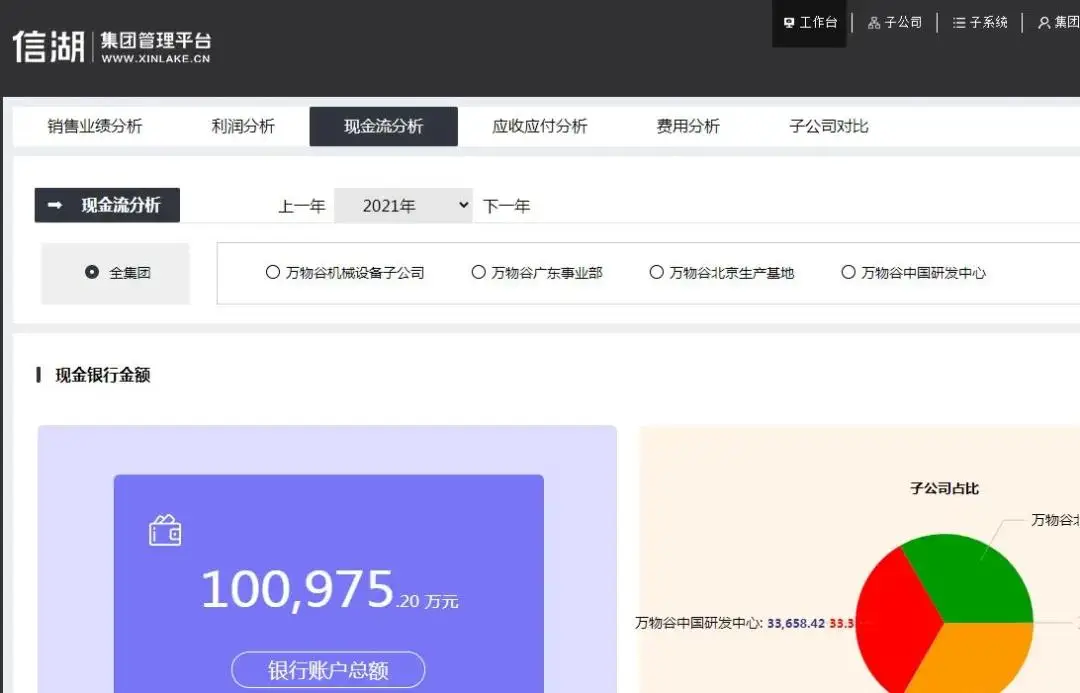
Task: Click the 银行账户总额 button
Action: coord(327,670)
